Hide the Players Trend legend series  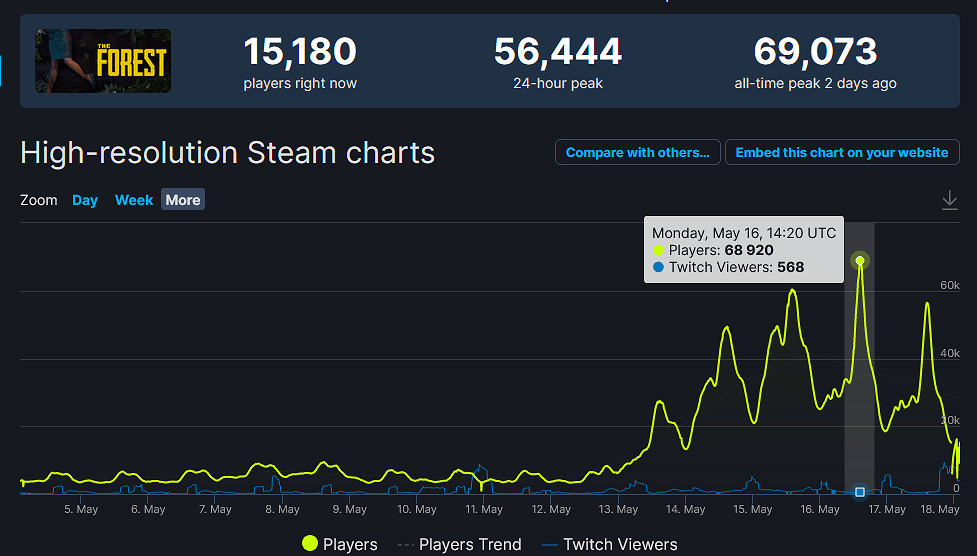460,544
